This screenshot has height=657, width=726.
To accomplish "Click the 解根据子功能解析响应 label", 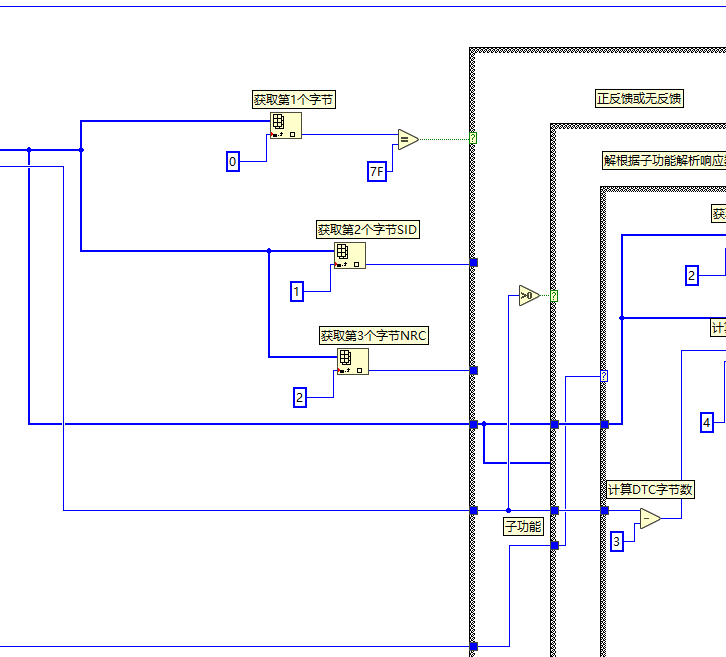I will pos(664,161).
